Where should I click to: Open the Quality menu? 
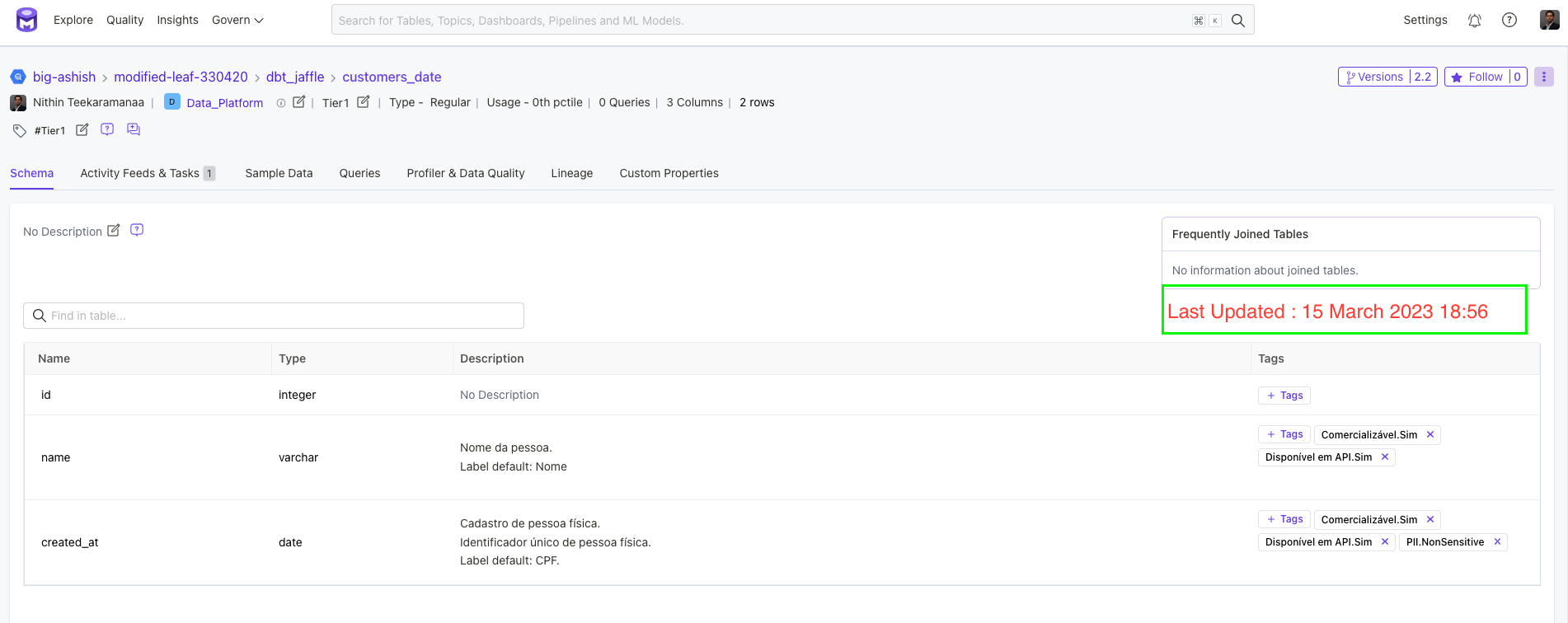point(124,20)
